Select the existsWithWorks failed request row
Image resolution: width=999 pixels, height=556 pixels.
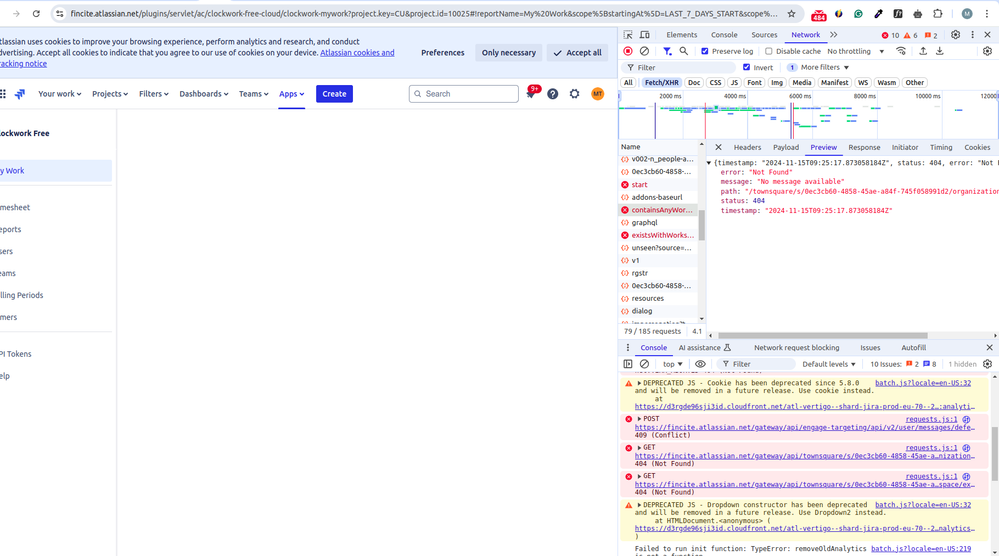(661, 235)
